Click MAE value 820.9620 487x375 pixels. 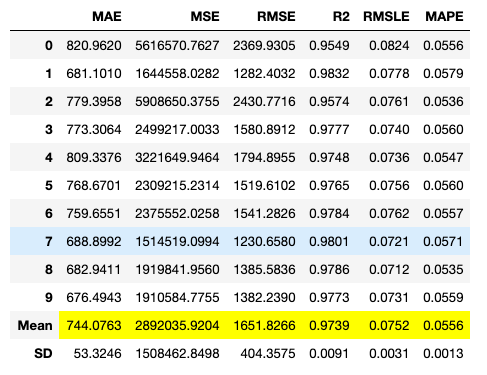94,45
